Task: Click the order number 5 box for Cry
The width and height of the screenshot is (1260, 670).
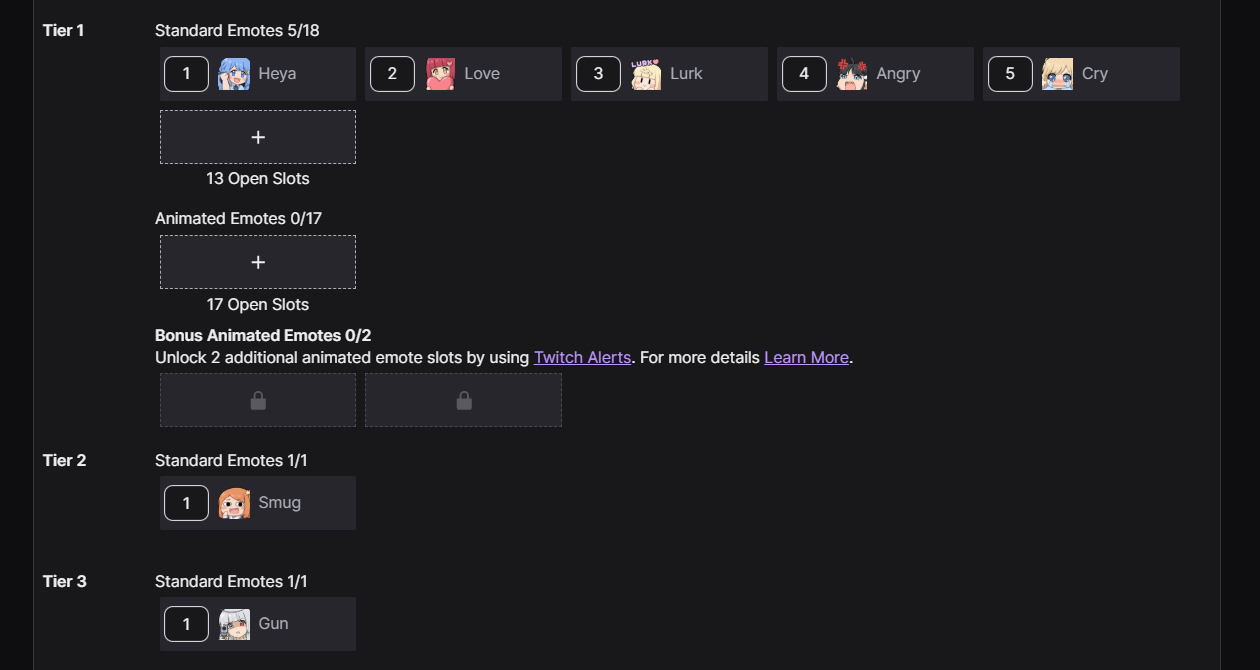Action: pyautogui.click(x=1010, y=74)
